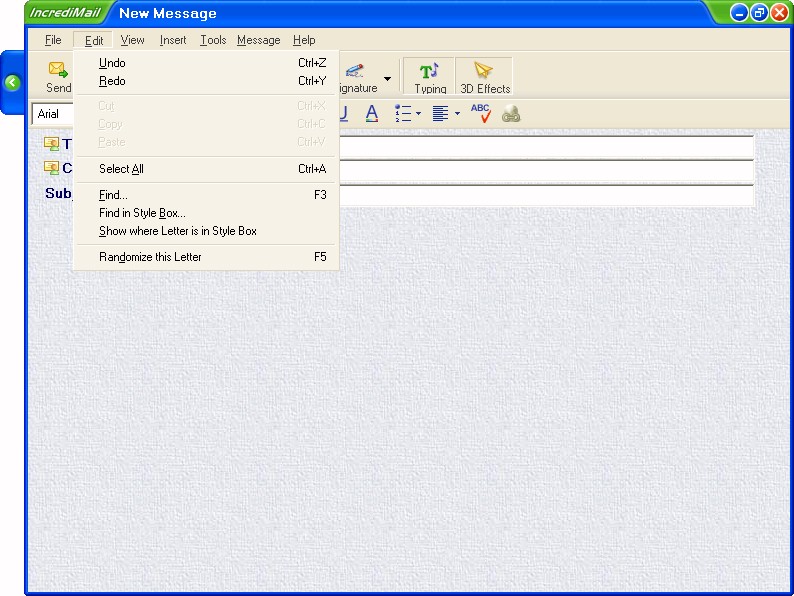The width and height of the screenshot is (794, 596).
Task: Click the Cc address book icon
Action: click(52, 168)
